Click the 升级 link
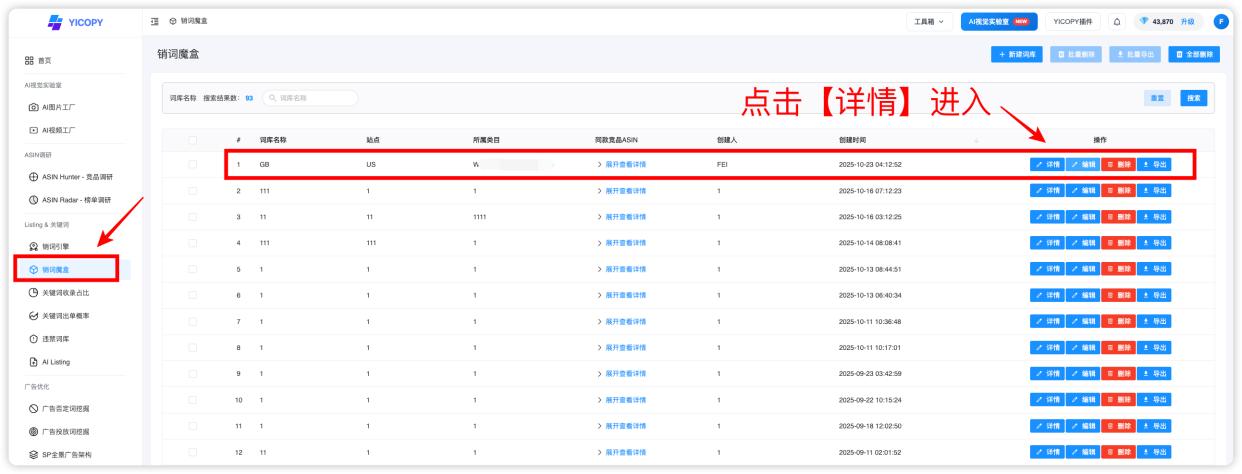1242x474 pixels. 1187,21
